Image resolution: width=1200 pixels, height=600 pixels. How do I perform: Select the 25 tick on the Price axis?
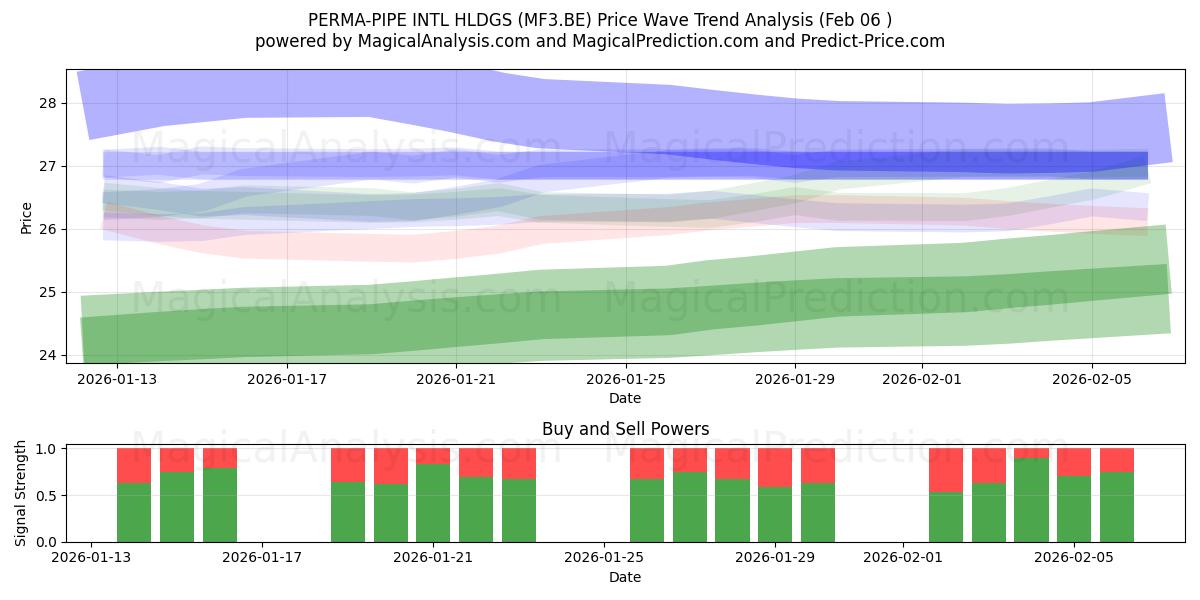[x=49, y=292]
